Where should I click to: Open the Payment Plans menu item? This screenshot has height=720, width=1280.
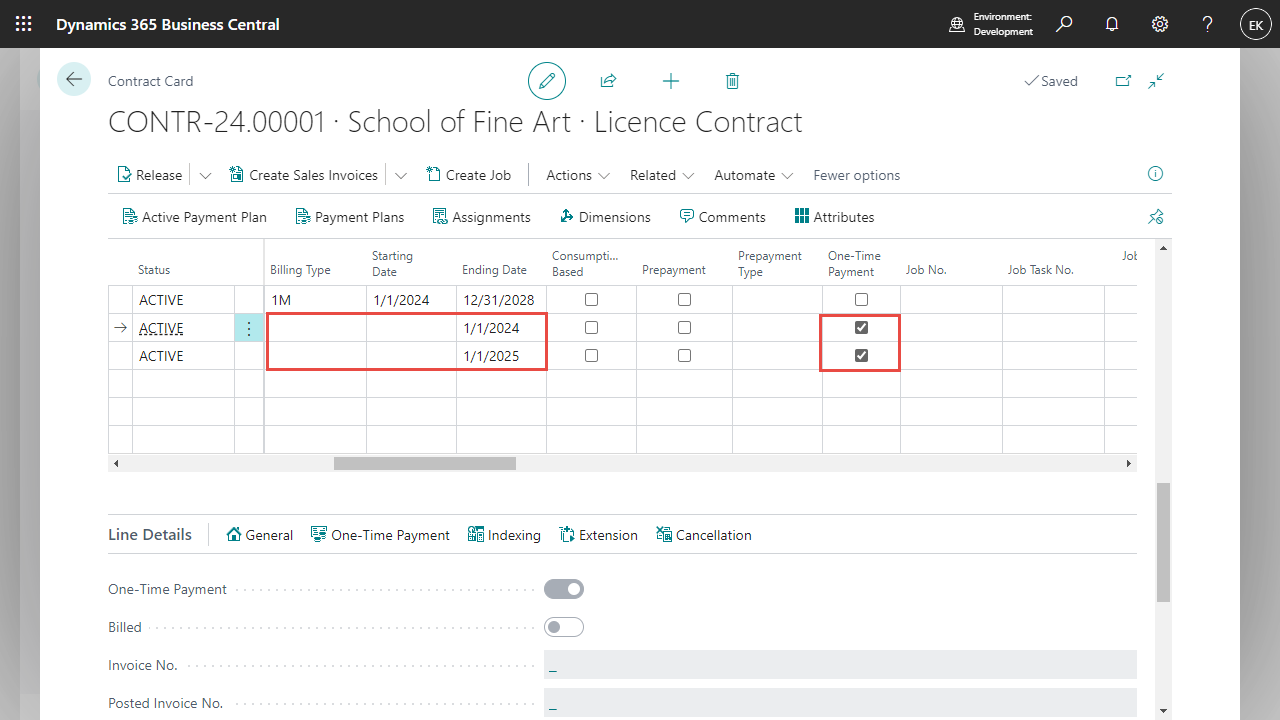tap(350, 217)
